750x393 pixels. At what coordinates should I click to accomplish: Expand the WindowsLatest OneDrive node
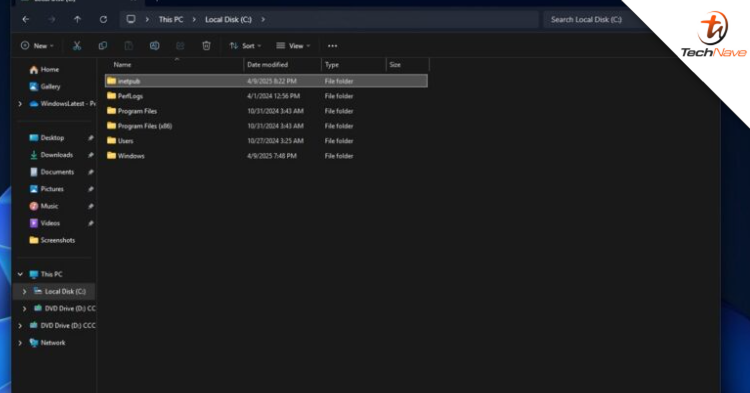click(x=20, y=104)
